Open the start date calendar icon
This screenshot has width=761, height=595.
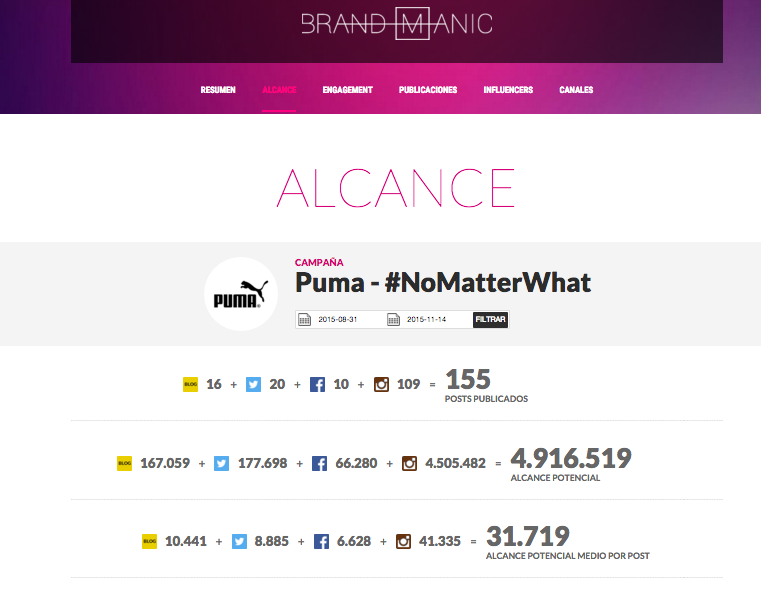pyautogui.click(x=304, y=319)
